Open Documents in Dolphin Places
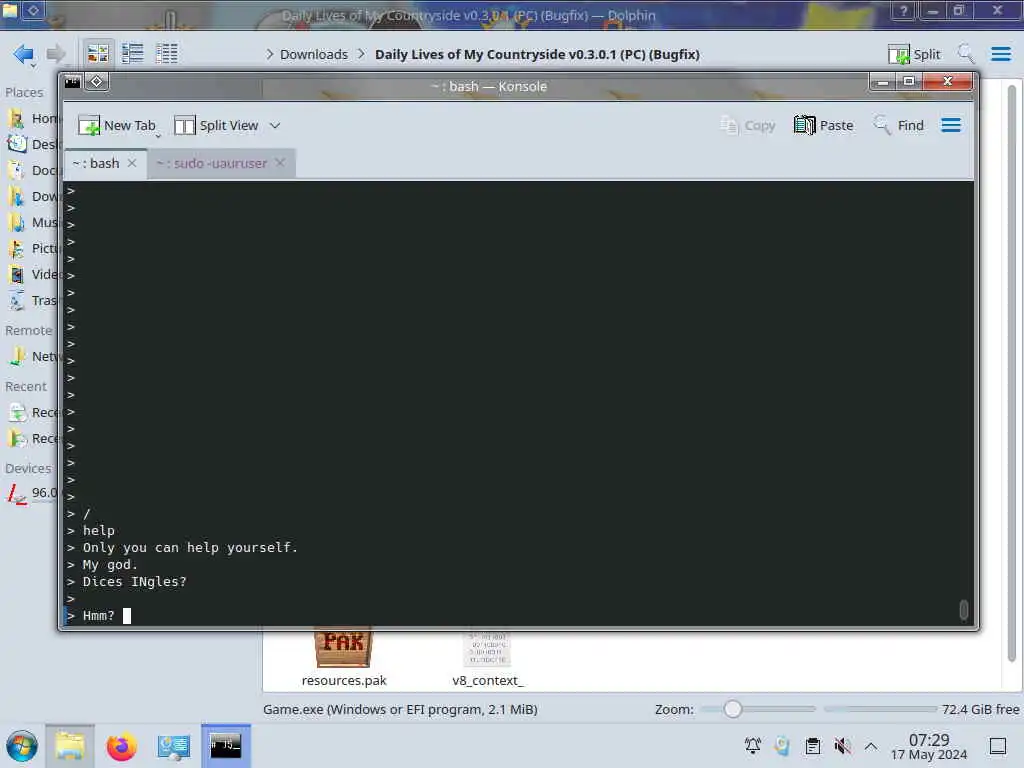Viewport: 1024px width, 768px height. [33, 170]
